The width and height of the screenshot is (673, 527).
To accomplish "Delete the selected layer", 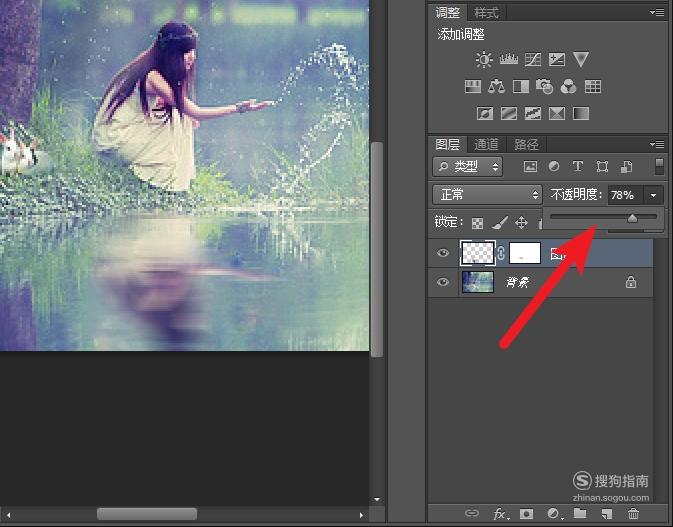I will pyautogui.click(x=633, y=513).
